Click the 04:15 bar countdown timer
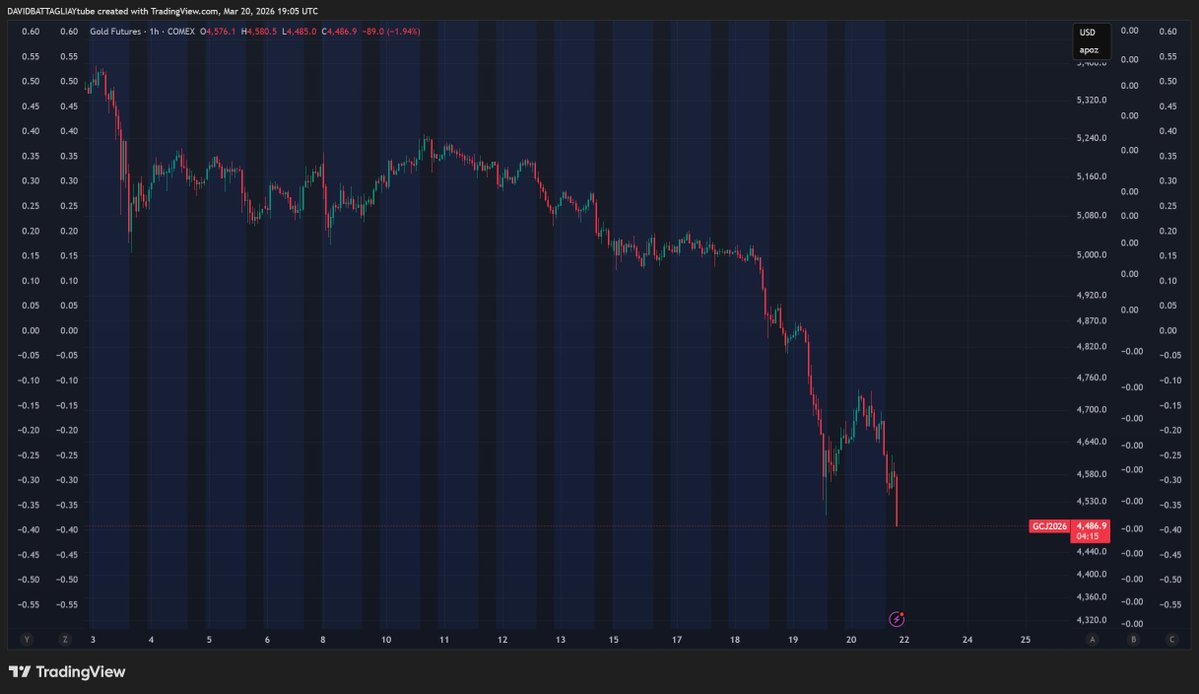 [1087, 537]
